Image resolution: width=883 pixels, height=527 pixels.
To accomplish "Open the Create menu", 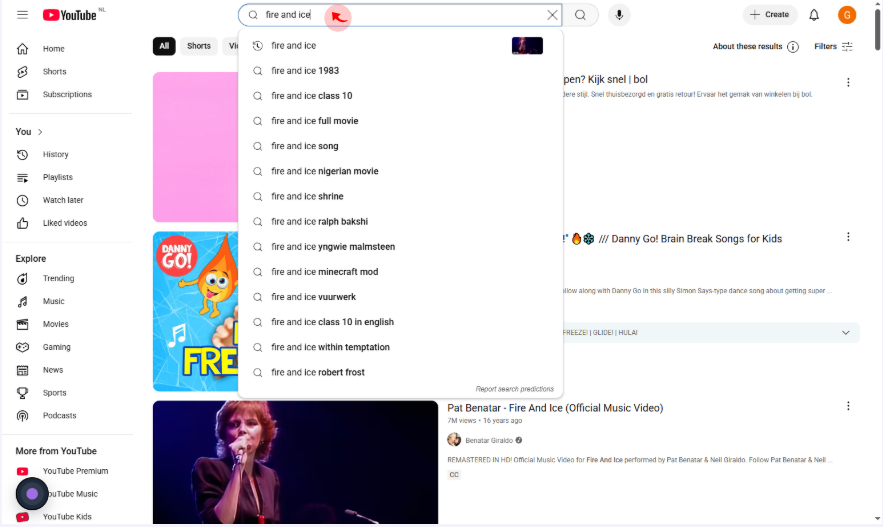I will [x=770, y=15].
